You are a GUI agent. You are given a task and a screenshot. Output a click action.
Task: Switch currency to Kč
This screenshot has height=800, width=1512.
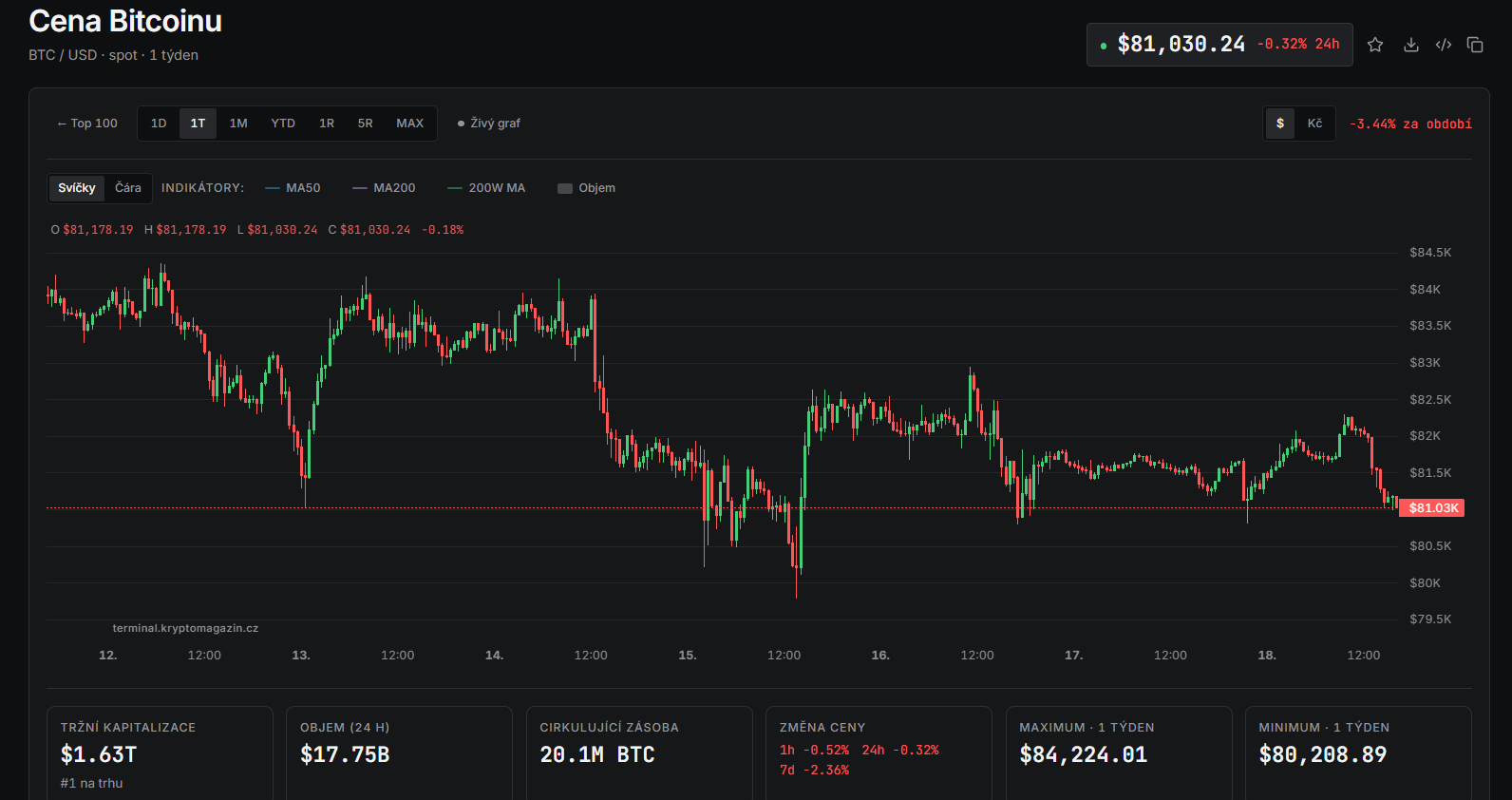click(1314, 124)
